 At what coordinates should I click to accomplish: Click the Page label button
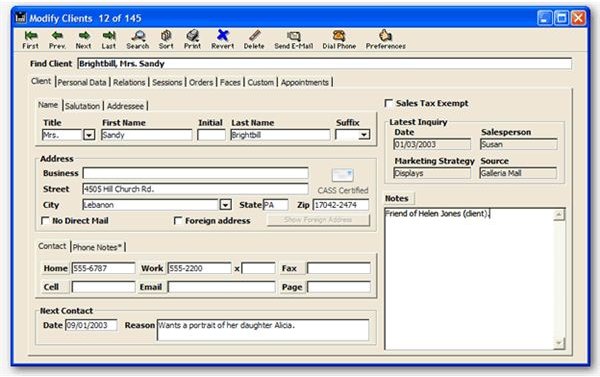[292, 287]
